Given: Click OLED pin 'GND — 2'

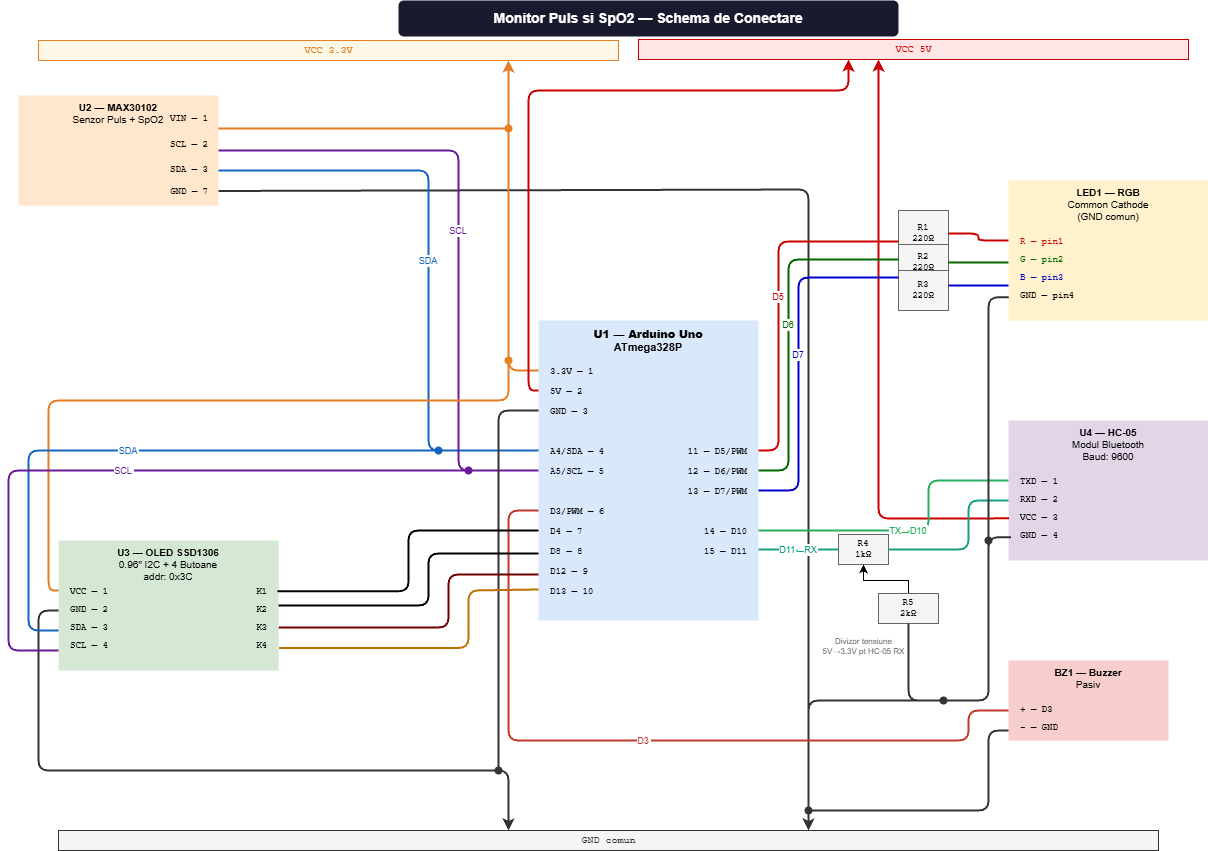Looking at the screenshot, I should point(88,609).
